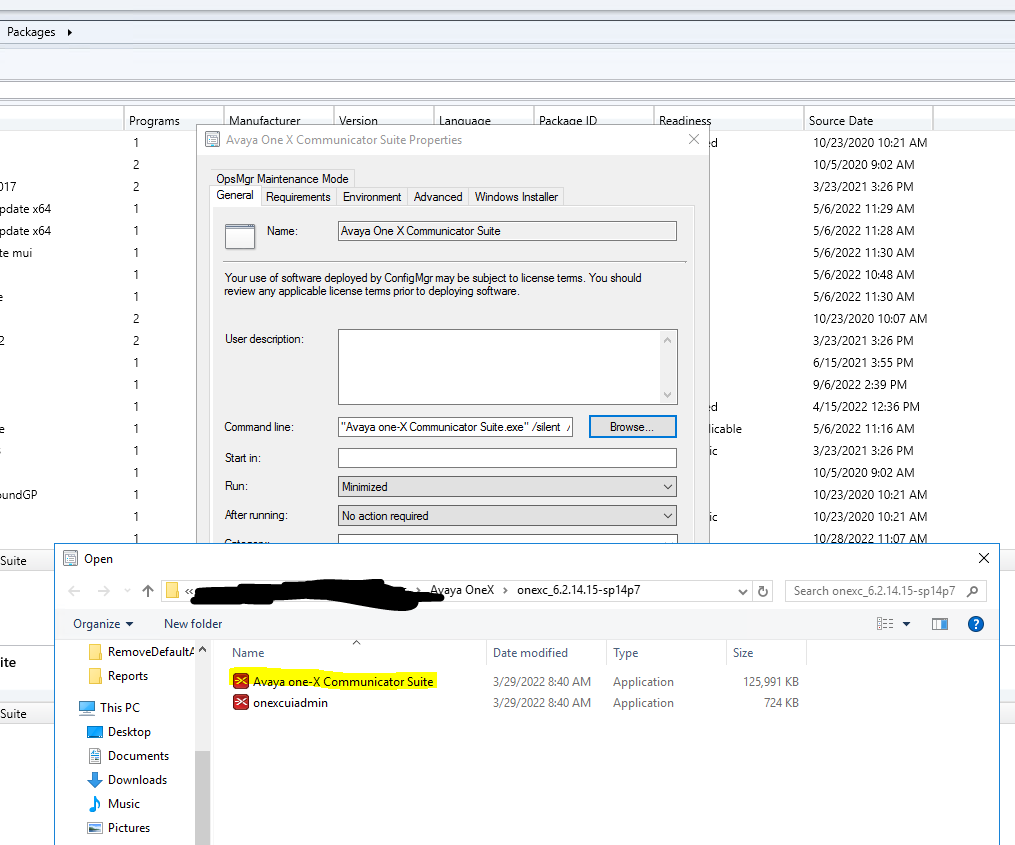Click in the Start in field
The height and width of the screenshot is (845, 1015).
pos(508,458)
